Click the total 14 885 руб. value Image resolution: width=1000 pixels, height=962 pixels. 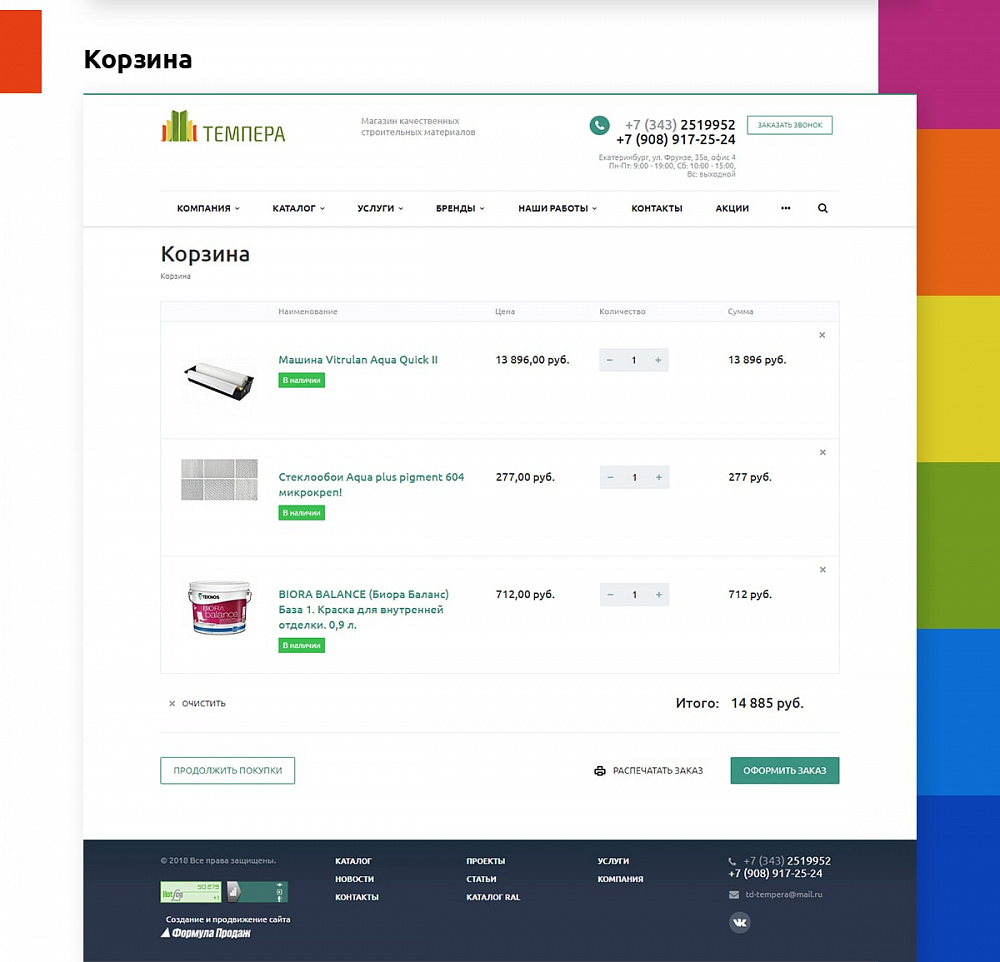[767, 704]
